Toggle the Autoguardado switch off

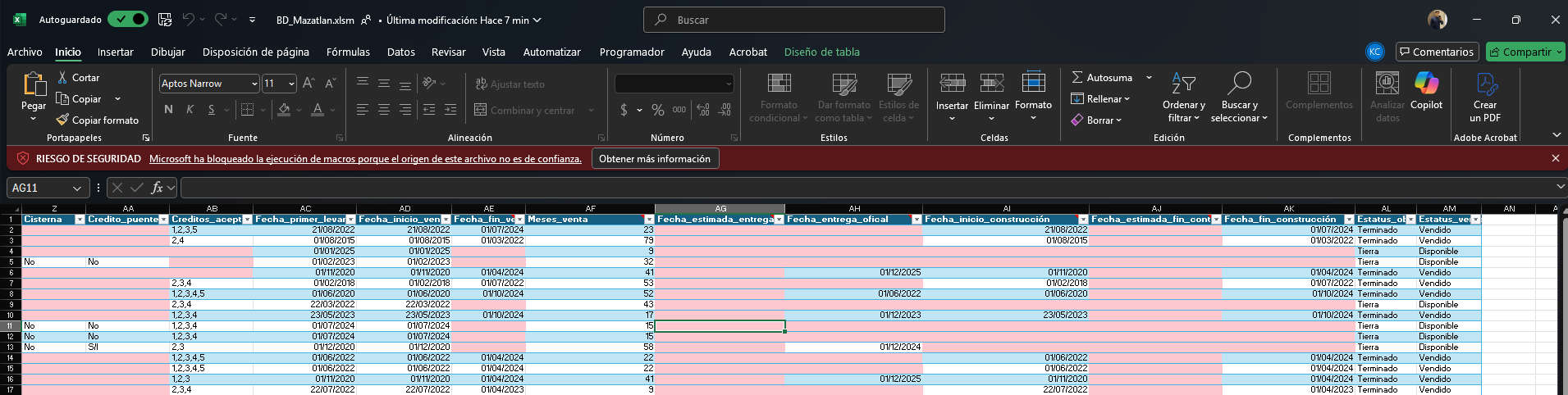[x=128, y=20]
